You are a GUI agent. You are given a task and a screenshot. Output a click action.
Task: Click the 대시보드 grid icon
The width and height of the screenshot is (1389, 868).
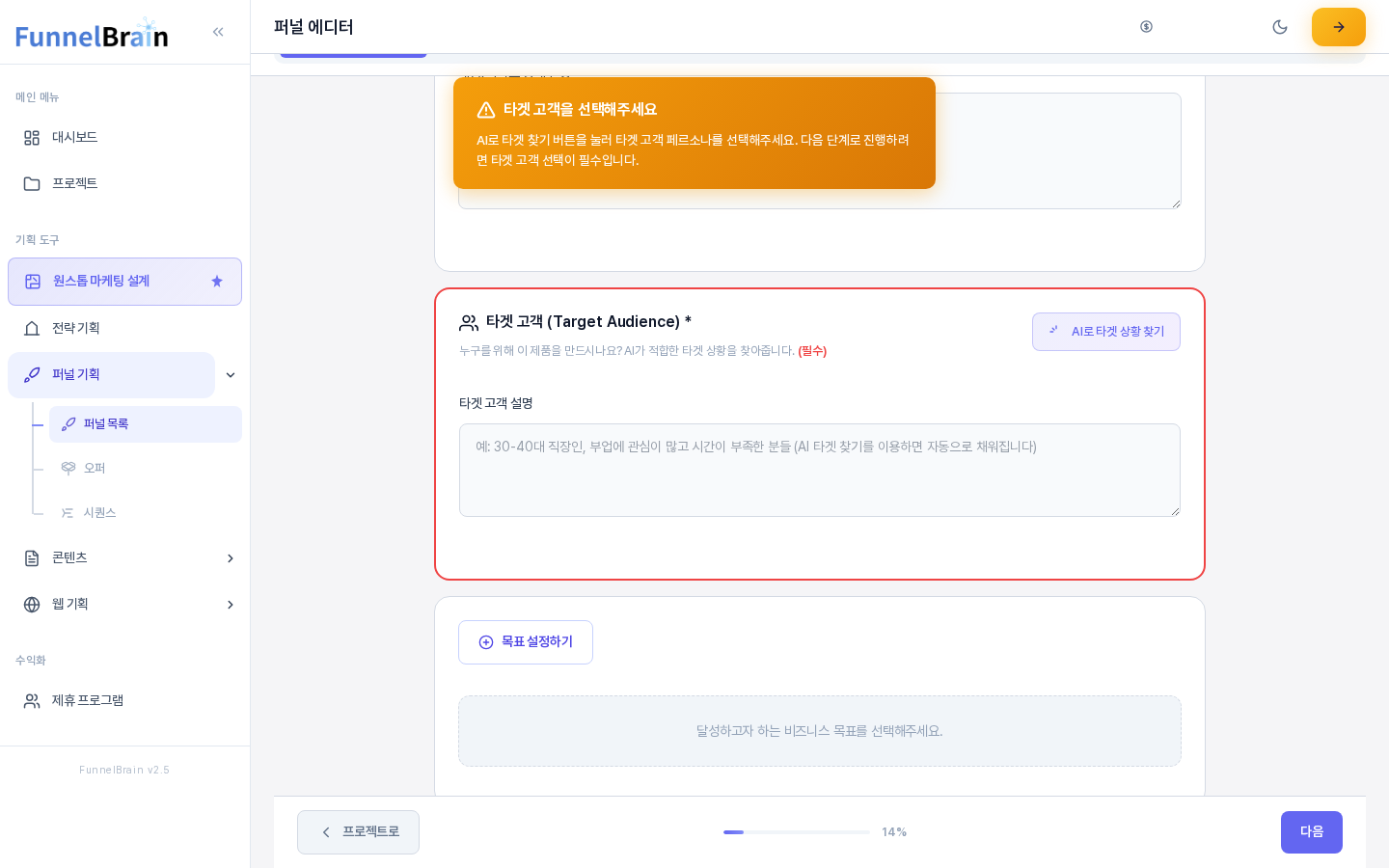(32, 138)
